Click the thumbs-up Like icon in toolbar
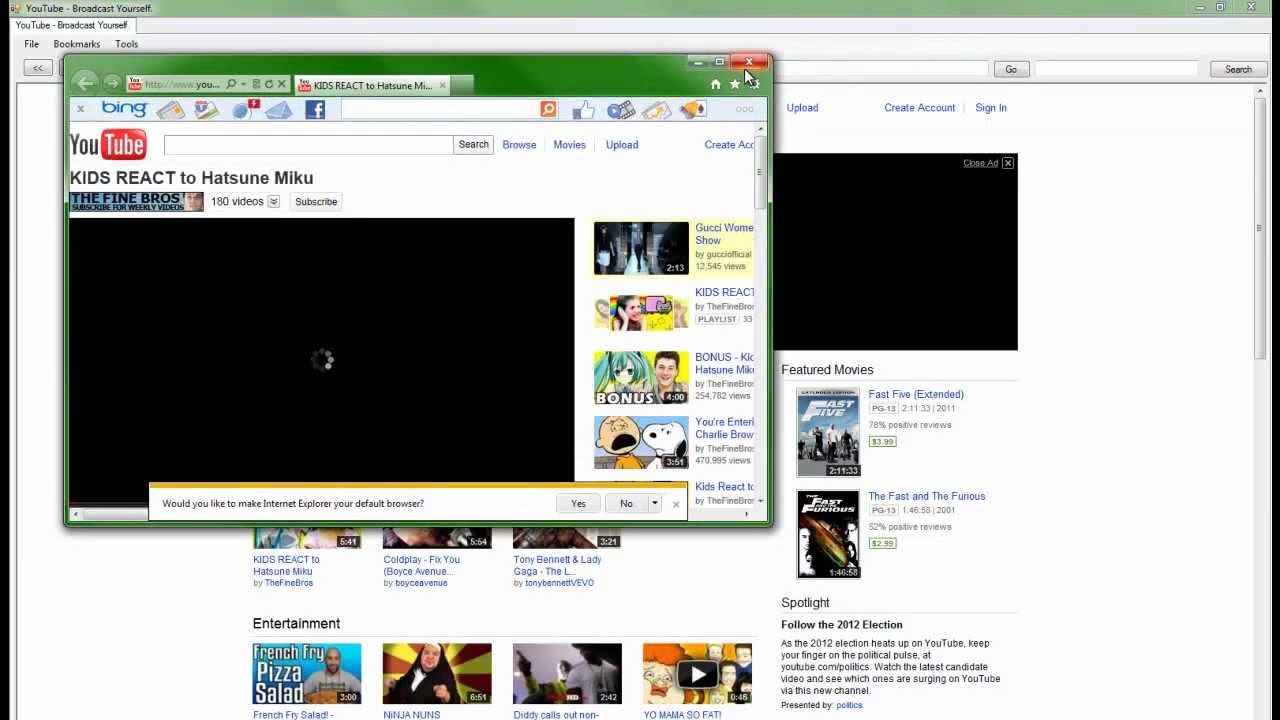This screenshot has width=1280, height=720. point(584,109)
